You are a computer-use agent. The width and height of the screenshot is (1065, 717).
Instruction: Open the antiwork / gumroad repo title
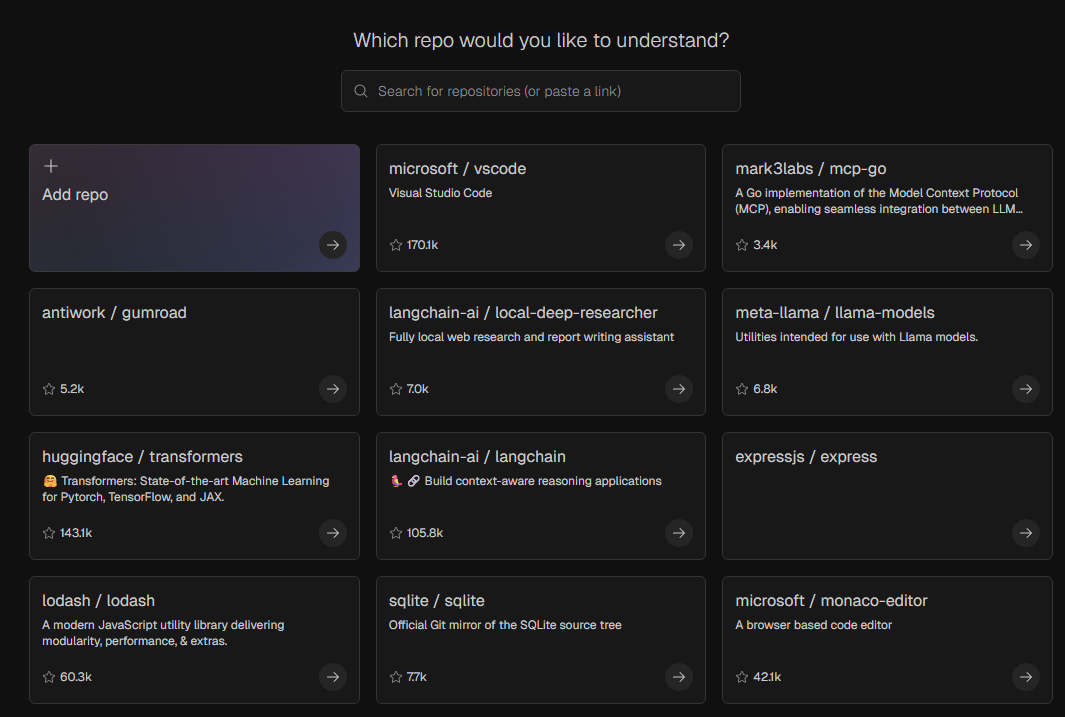pos(114,312)
